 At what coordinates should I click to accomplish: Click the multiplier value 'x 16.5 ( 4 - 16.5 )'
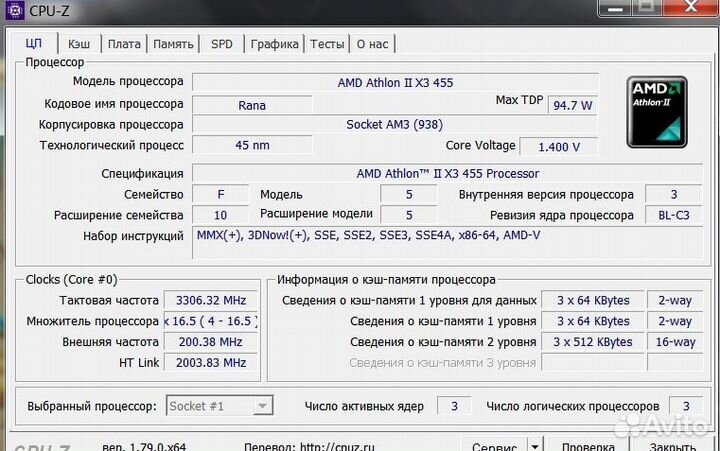point(211,321)
